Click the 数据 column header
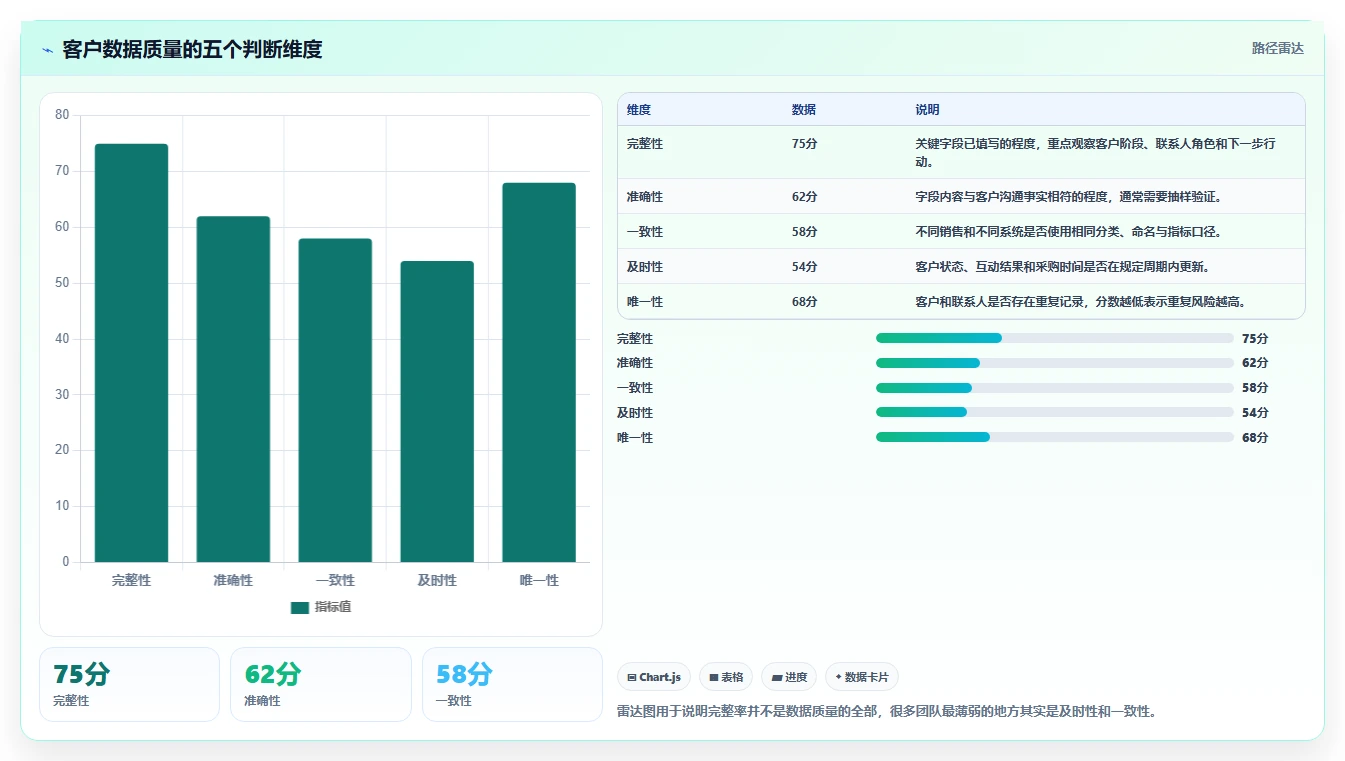 tap(804, 110)
